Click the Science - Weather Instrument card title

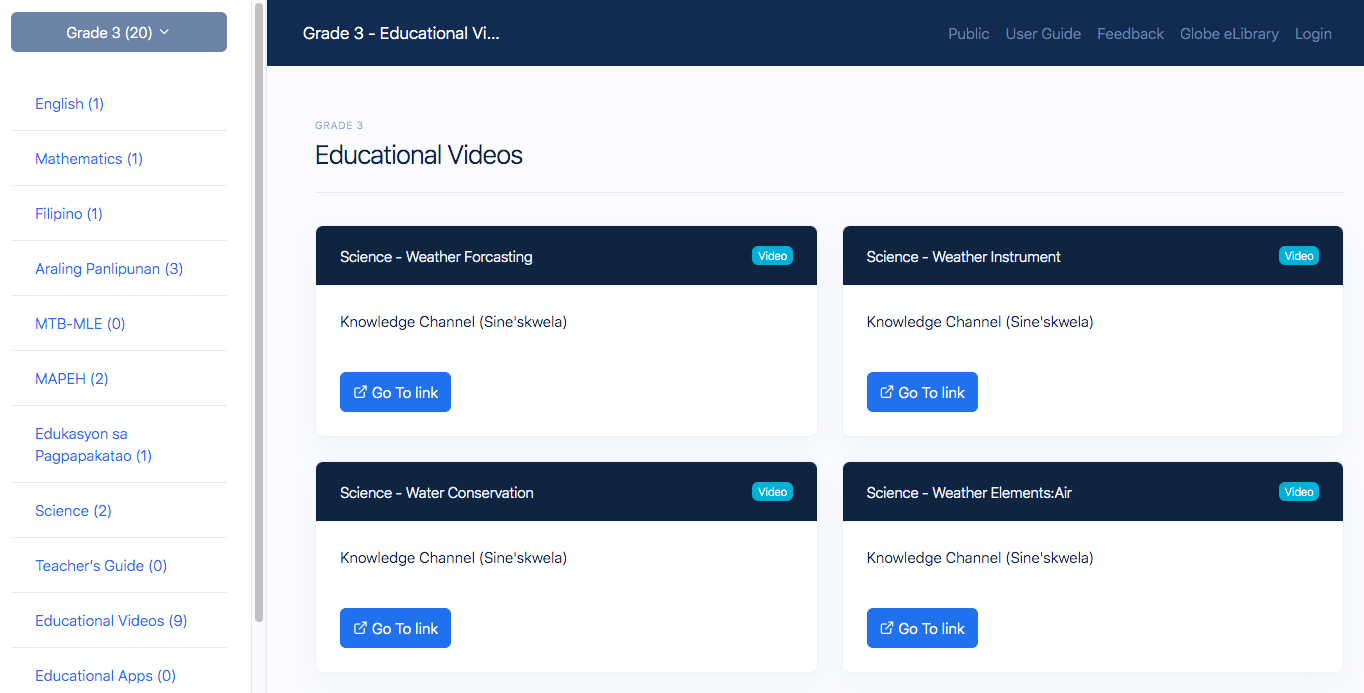963,257
